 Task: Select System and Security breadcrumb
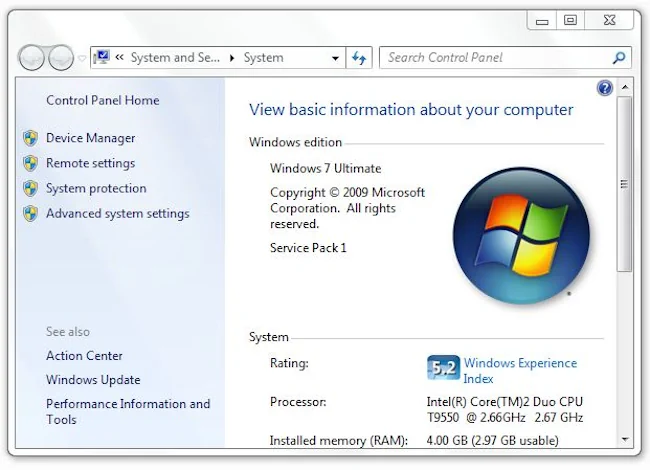[175, 57]
